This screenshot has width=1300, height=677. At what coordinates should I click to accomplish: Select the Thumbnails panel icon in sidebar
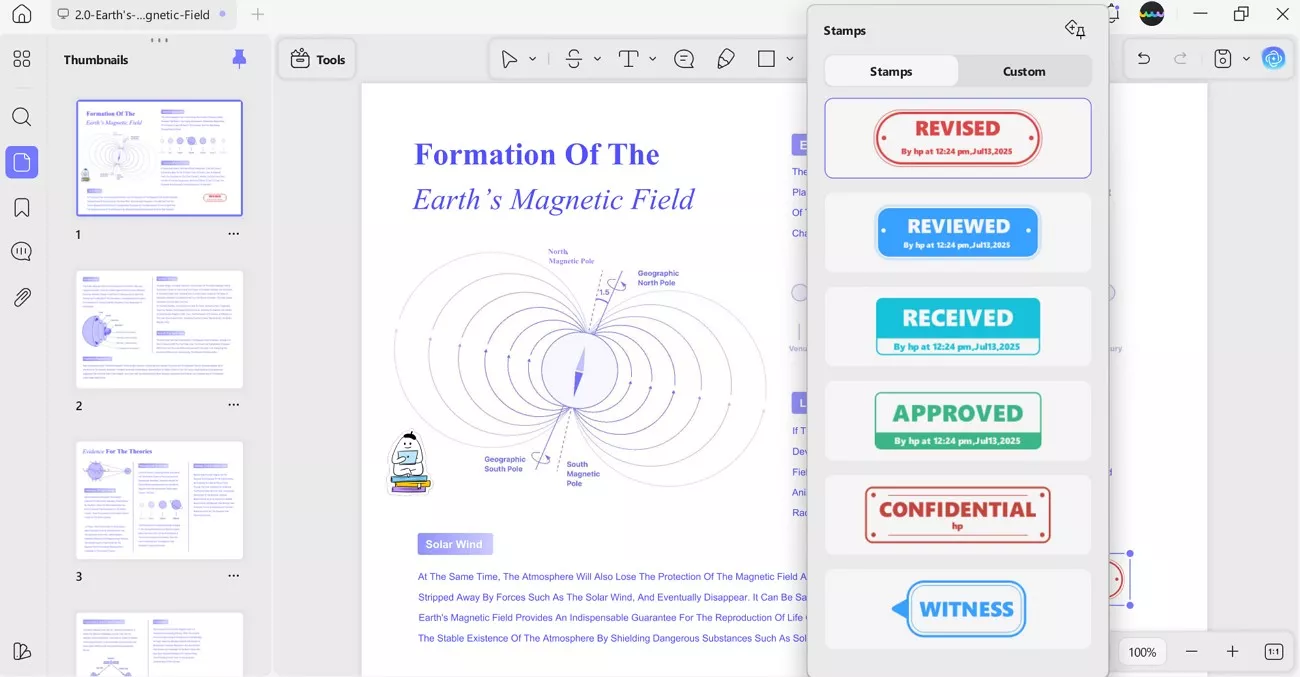[22, 162]
